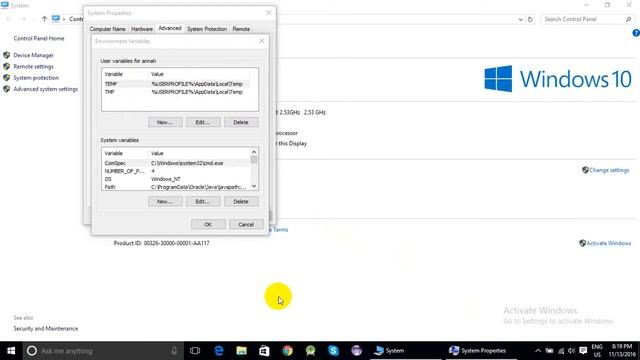Click New under User variables
This screenshot has height=360, width=640.
click(x=165, y=122)
